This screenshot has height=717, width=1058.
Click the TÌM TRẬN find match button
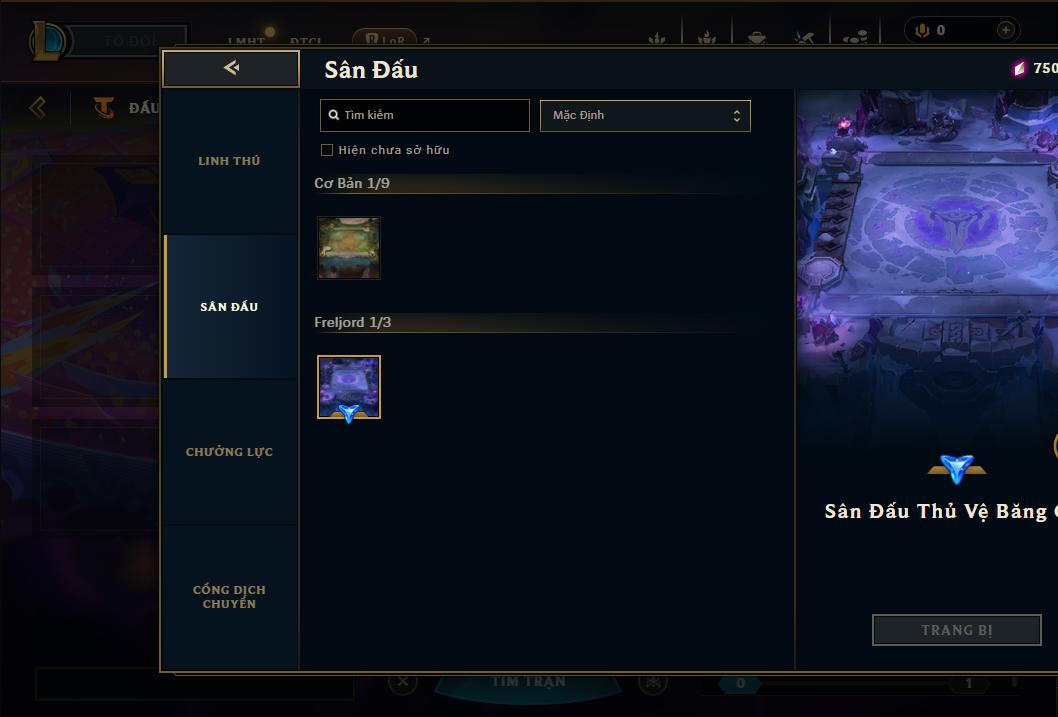(x=529, y=682)
